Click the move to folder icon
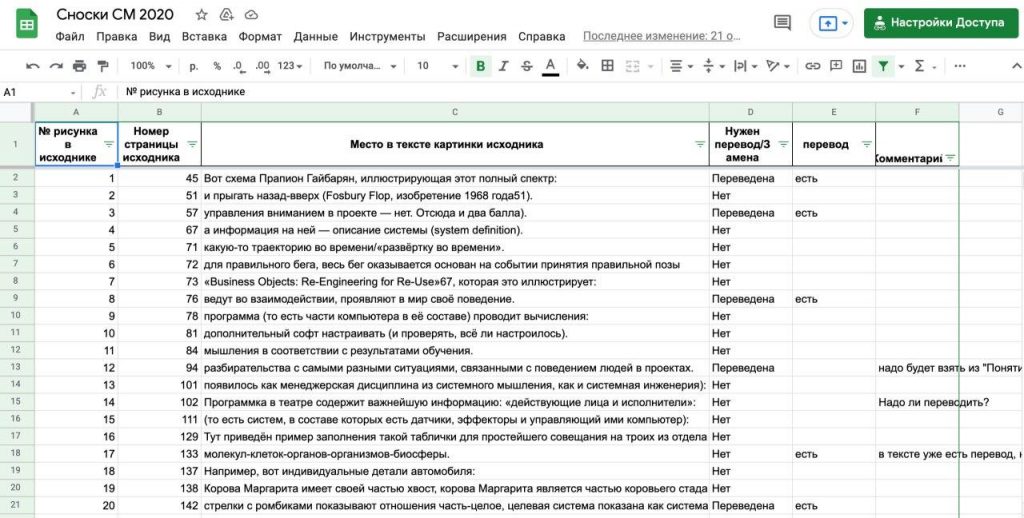Screen dimensions: 1024x518 click(x=227, y=14)
